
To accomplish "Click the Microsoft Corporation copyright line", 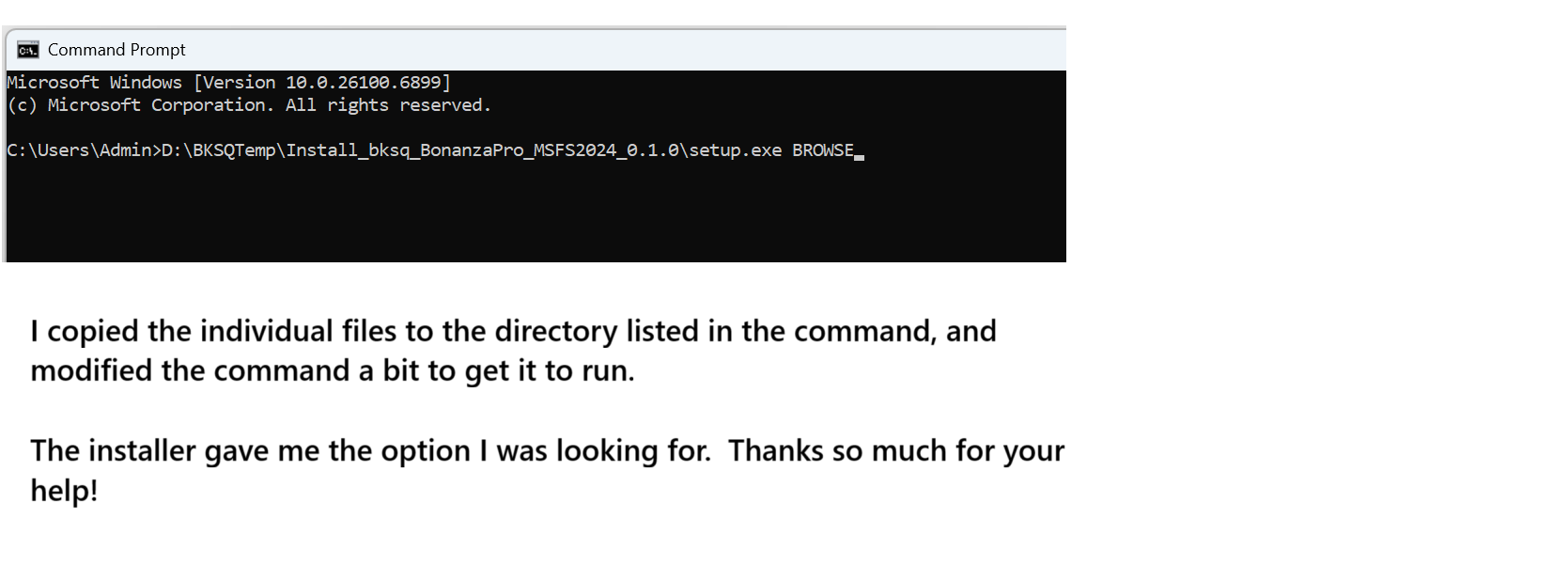I will point(248,104).
